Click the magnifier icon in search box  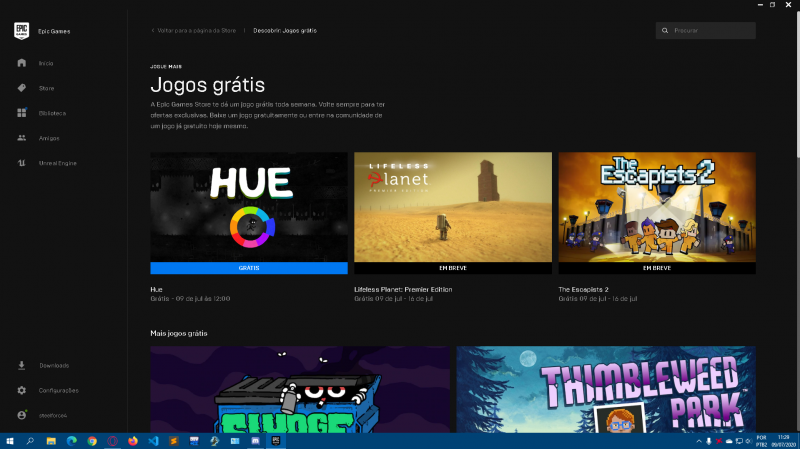tap(665, 31)
